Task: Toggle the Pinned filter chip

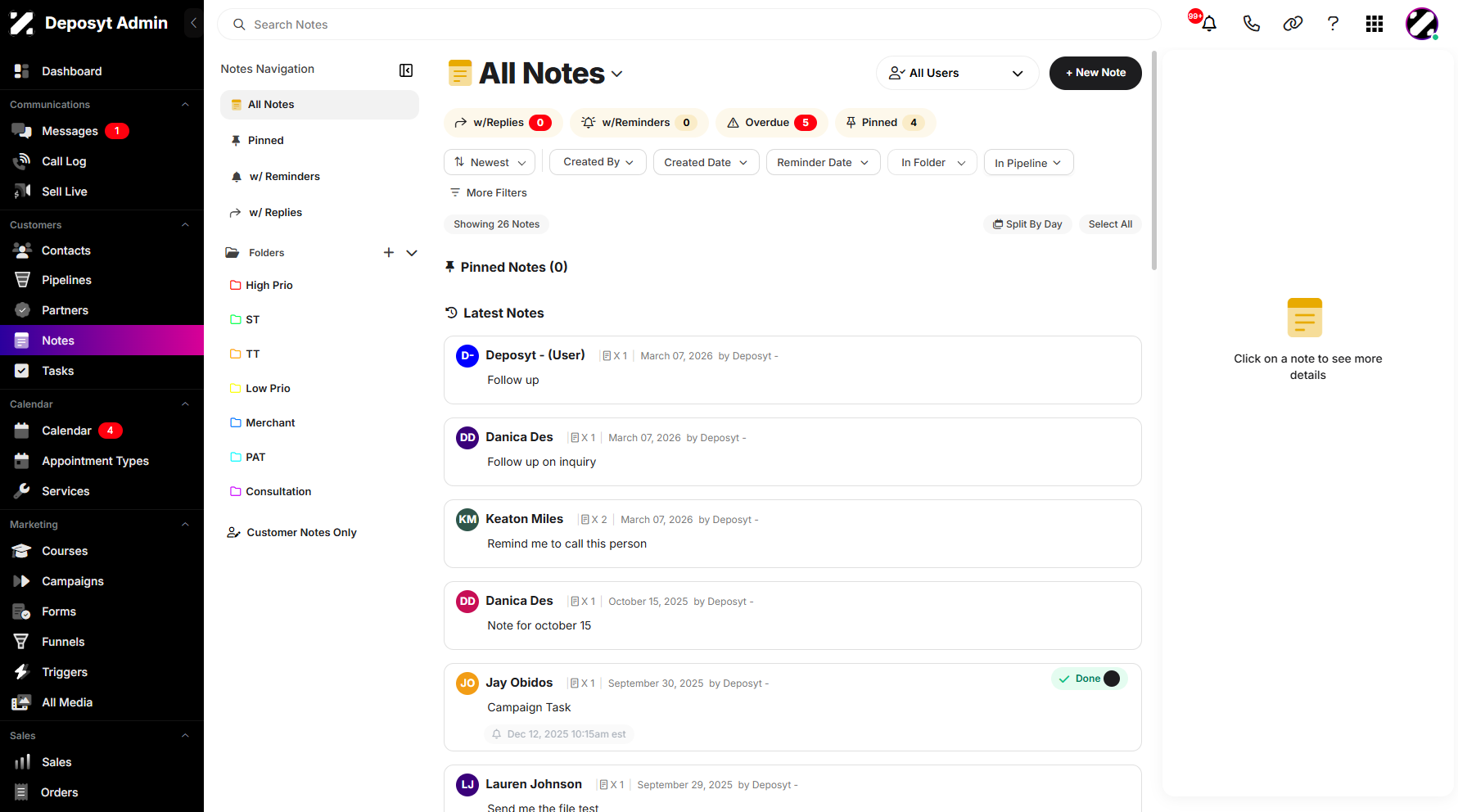Action: click(885, 123)
